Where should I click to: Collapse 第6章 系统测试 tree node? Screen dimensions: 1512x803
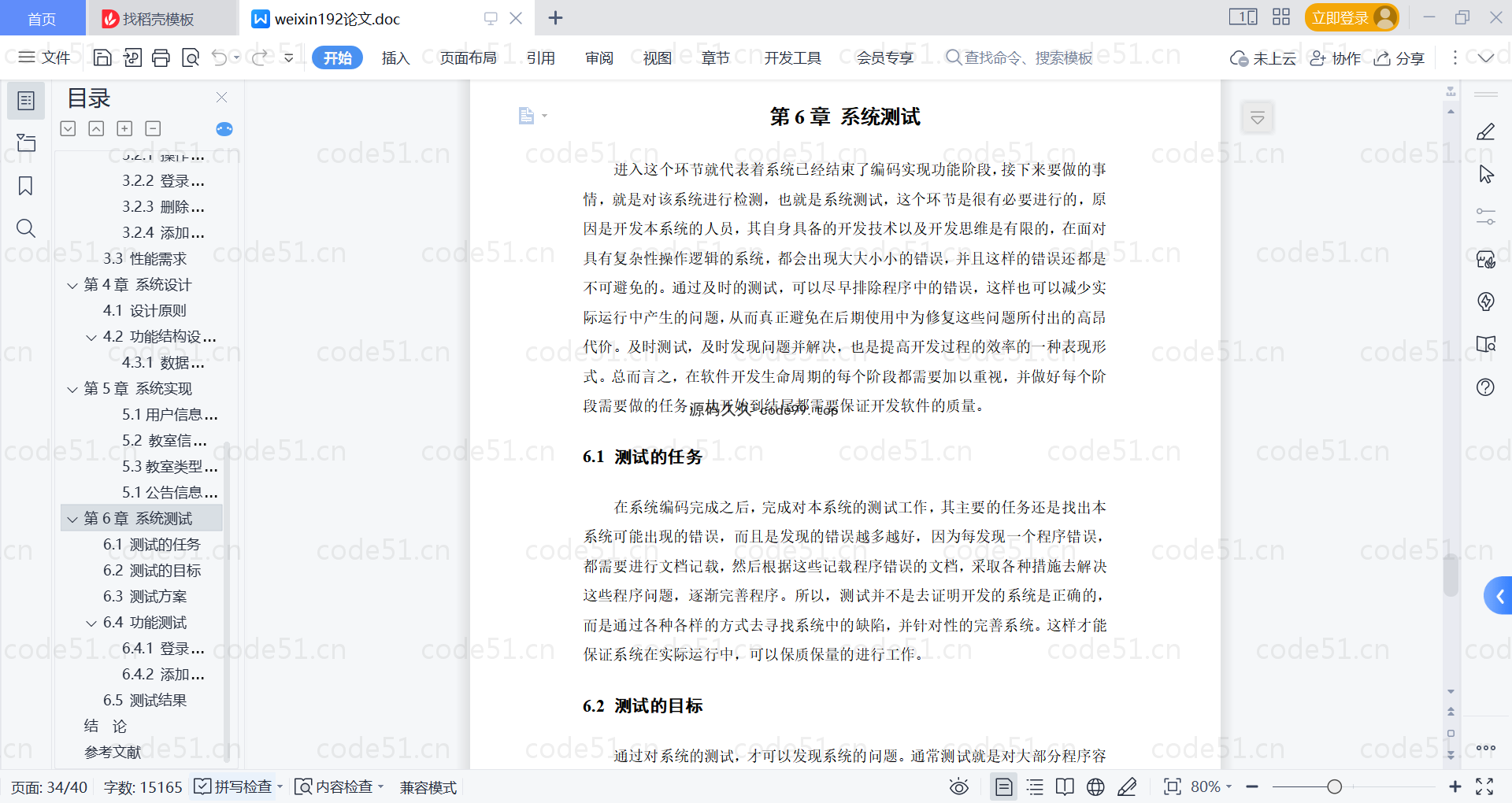(72, 519)
